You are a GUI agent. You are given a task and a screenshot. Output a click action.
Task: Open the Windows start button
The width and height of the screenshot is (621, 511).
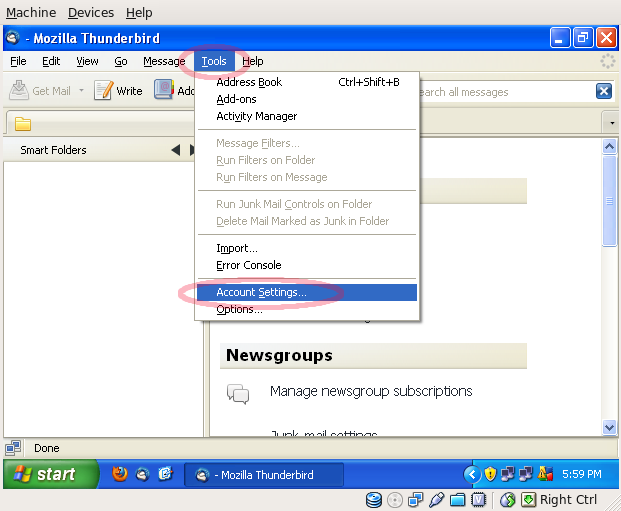tap(50, 474)
